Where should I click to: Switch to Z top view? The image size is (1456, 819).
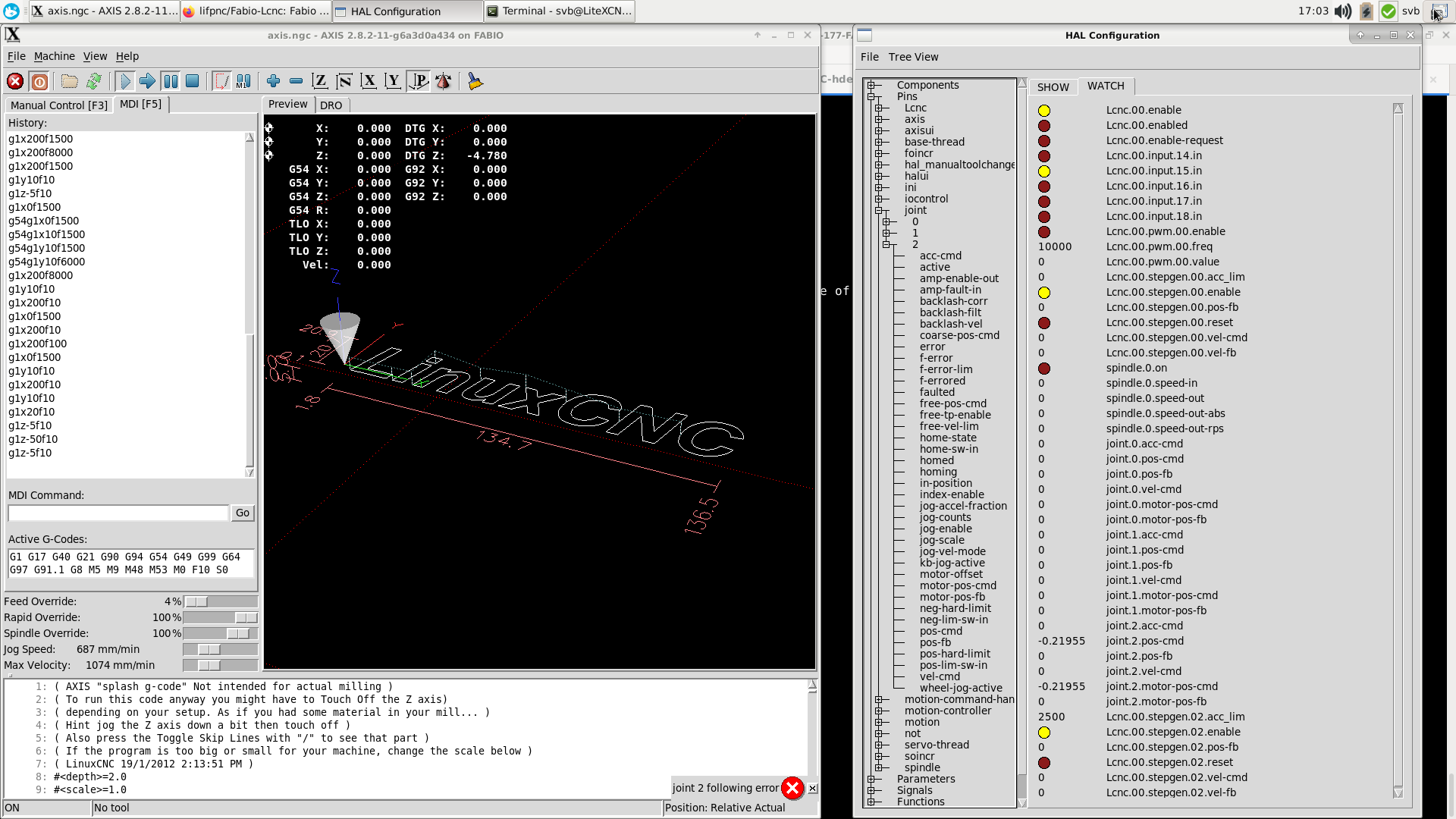(320, 81)
